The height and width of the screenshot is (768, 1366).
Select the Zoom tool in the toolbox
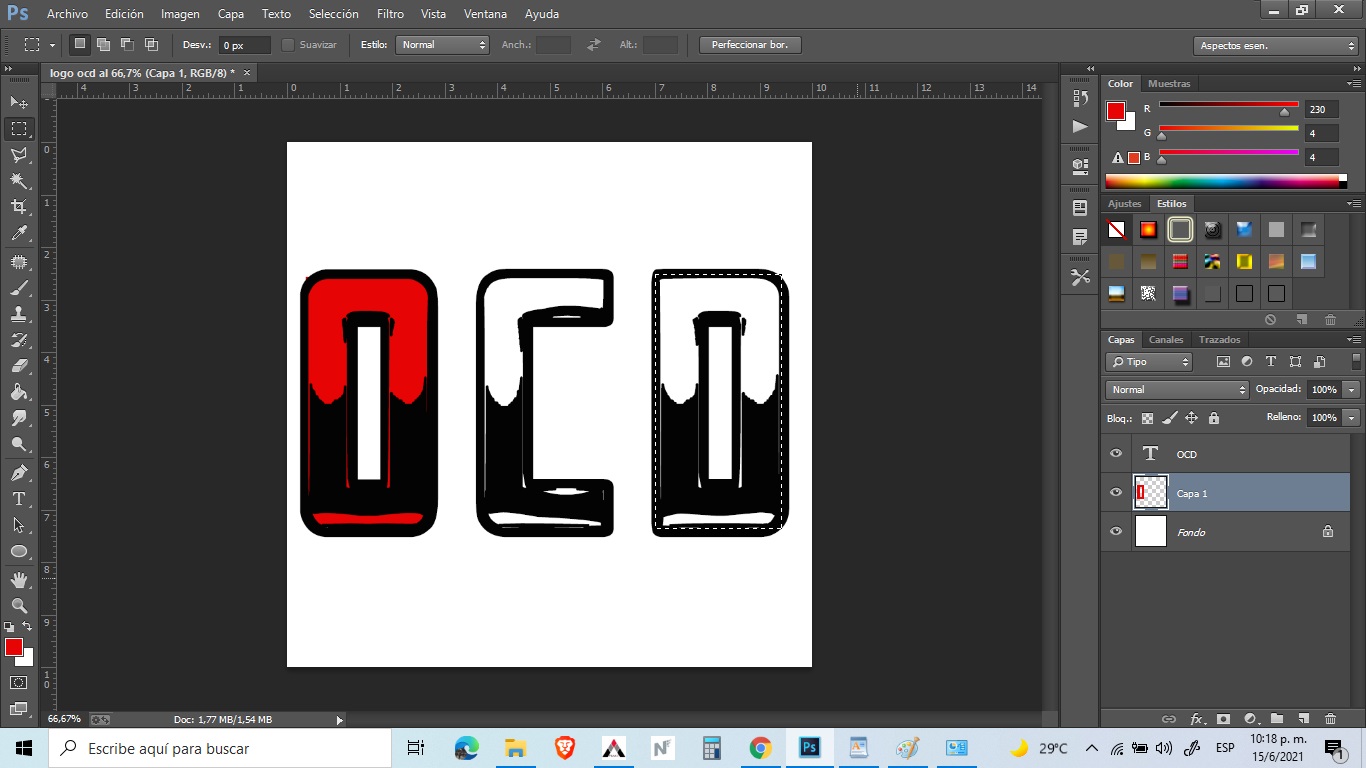[x=19, y=606]
